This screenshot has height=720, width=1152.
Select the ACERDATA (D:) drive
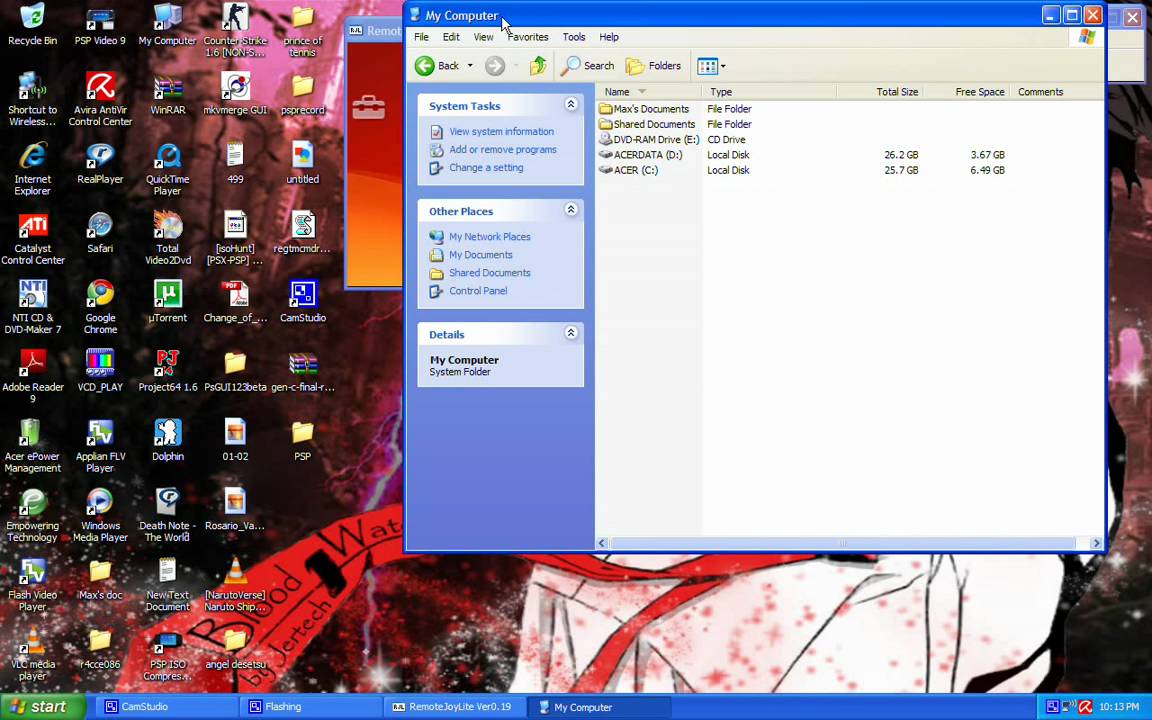point(641,155)
